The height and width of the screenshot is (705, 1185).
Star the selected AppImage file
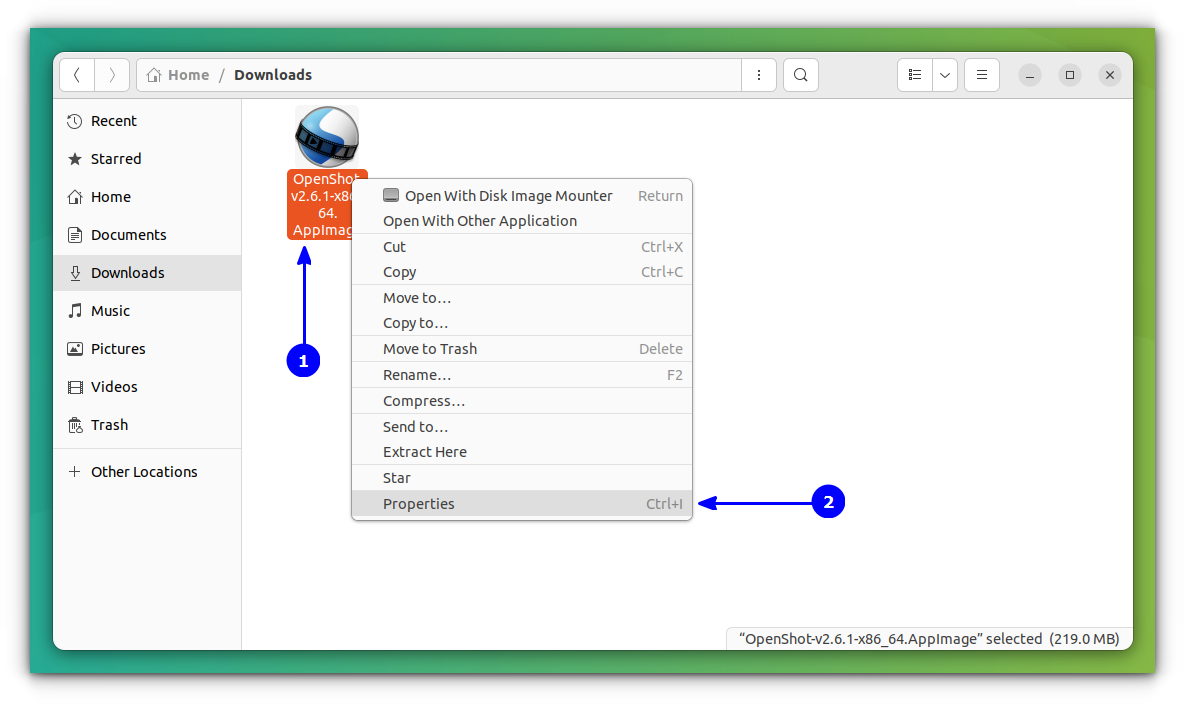coord(397,477)
